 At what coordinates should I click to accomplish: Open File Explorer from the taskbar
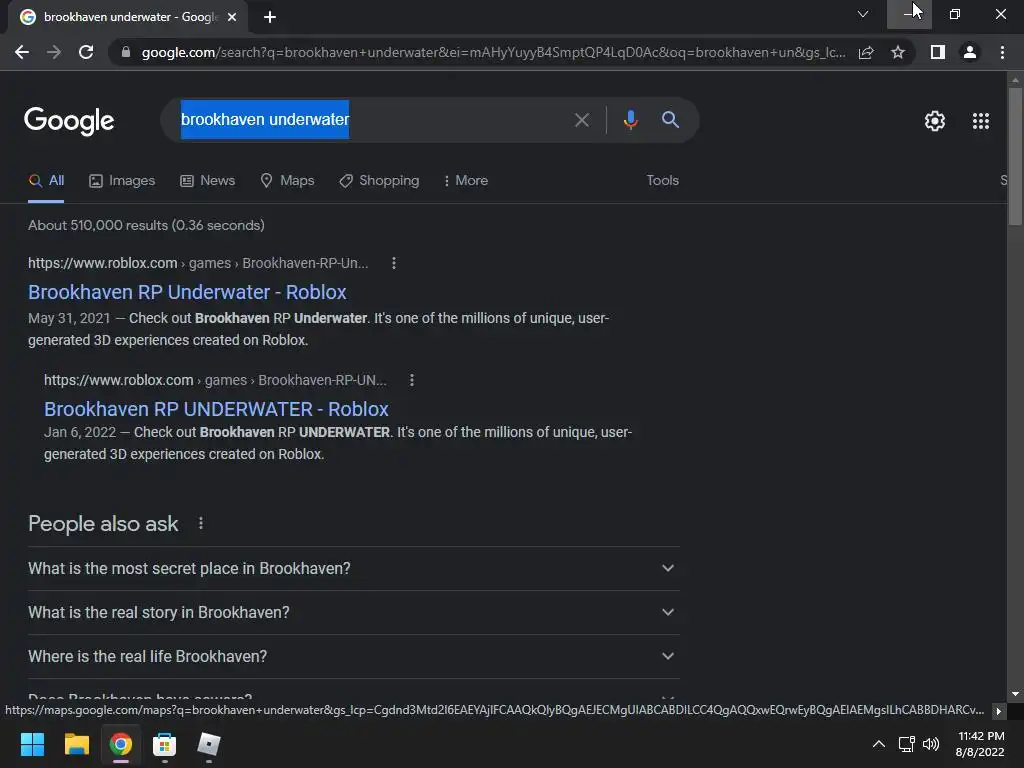point(76,744)
